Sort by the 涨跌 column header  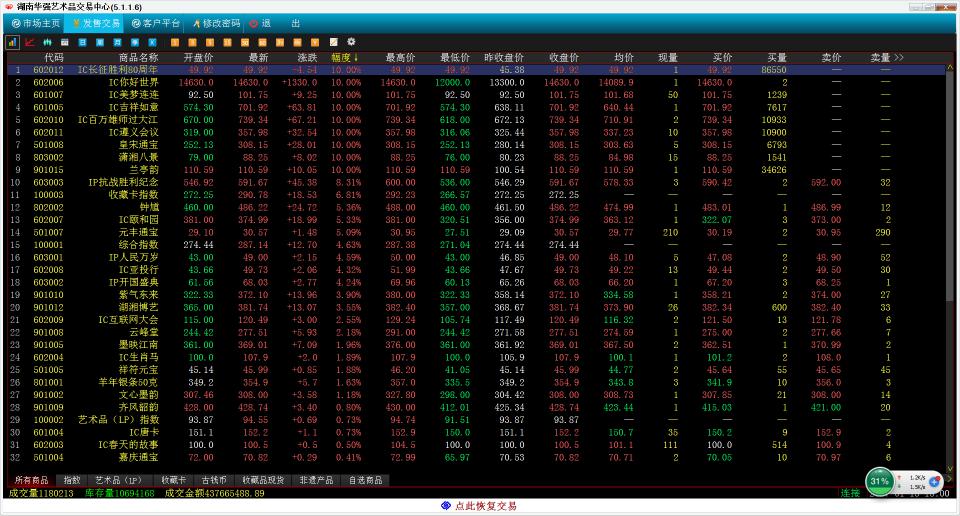pos(307,58)
